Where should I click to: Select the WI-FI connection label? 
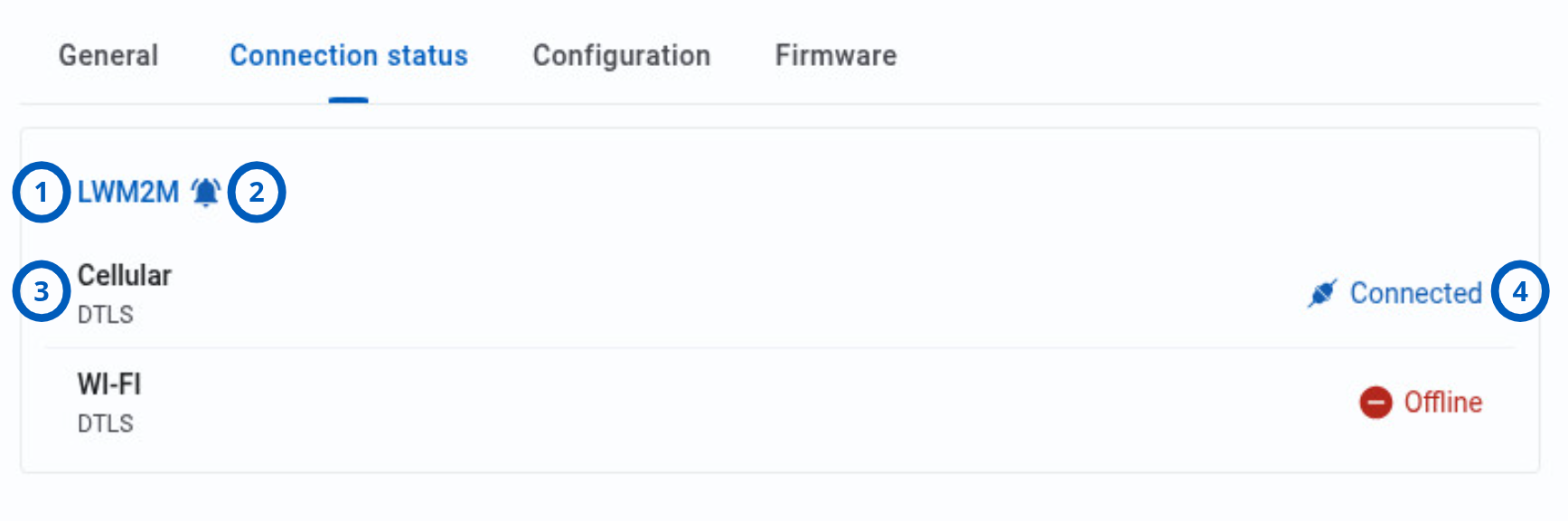click(x=109, y=384)
